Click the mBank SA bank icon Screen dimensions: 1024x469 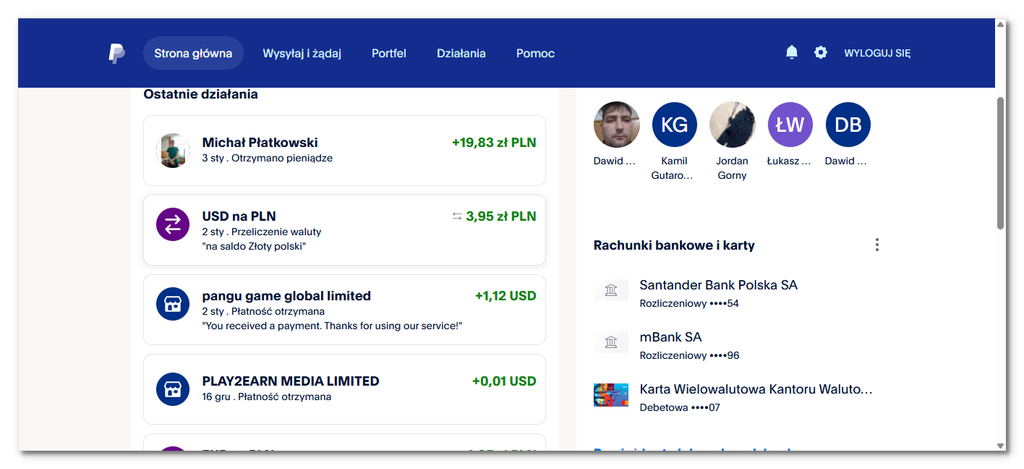[611, 342]
